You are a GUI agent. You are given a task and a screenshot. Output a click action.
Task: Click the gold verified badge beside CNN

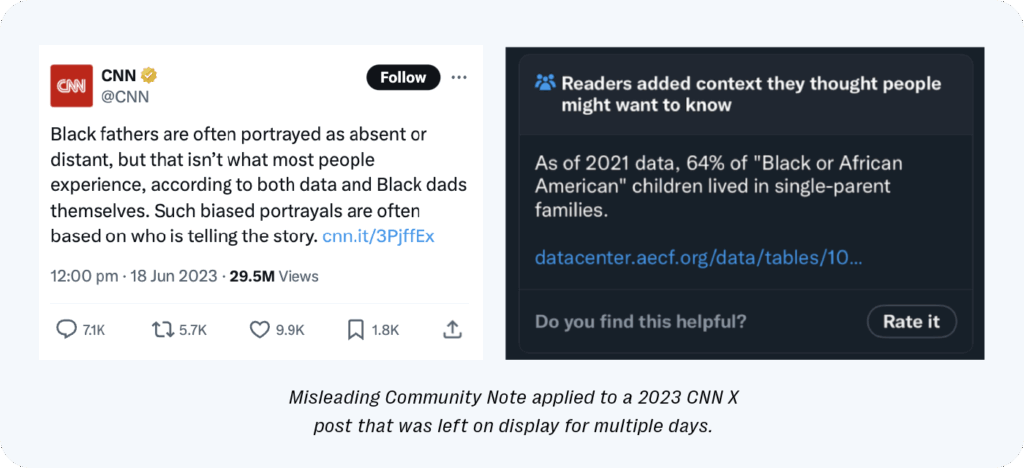(150, 76)
